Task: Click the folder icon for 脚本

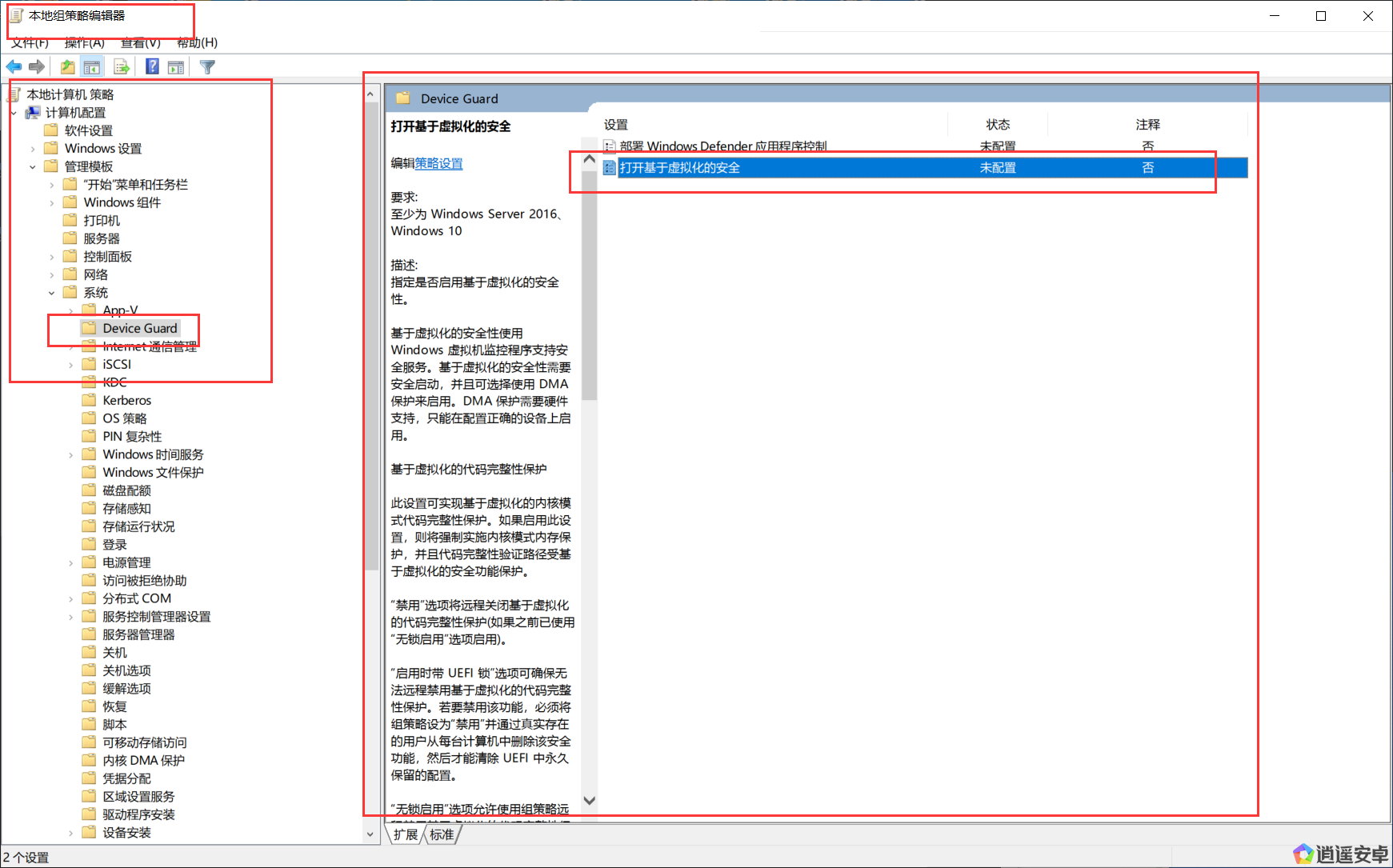Action: (90, 724)
